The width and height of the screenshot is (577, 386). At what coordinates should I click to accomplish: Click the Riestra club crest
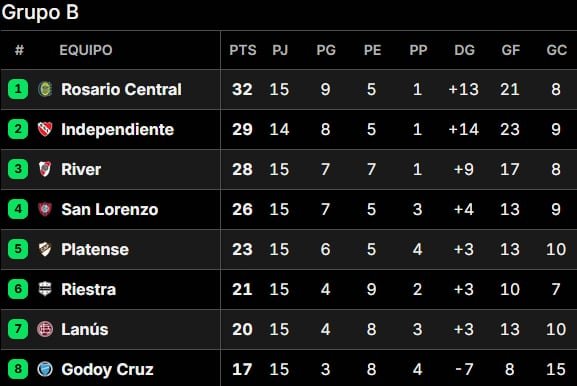(x=45, y=289)
